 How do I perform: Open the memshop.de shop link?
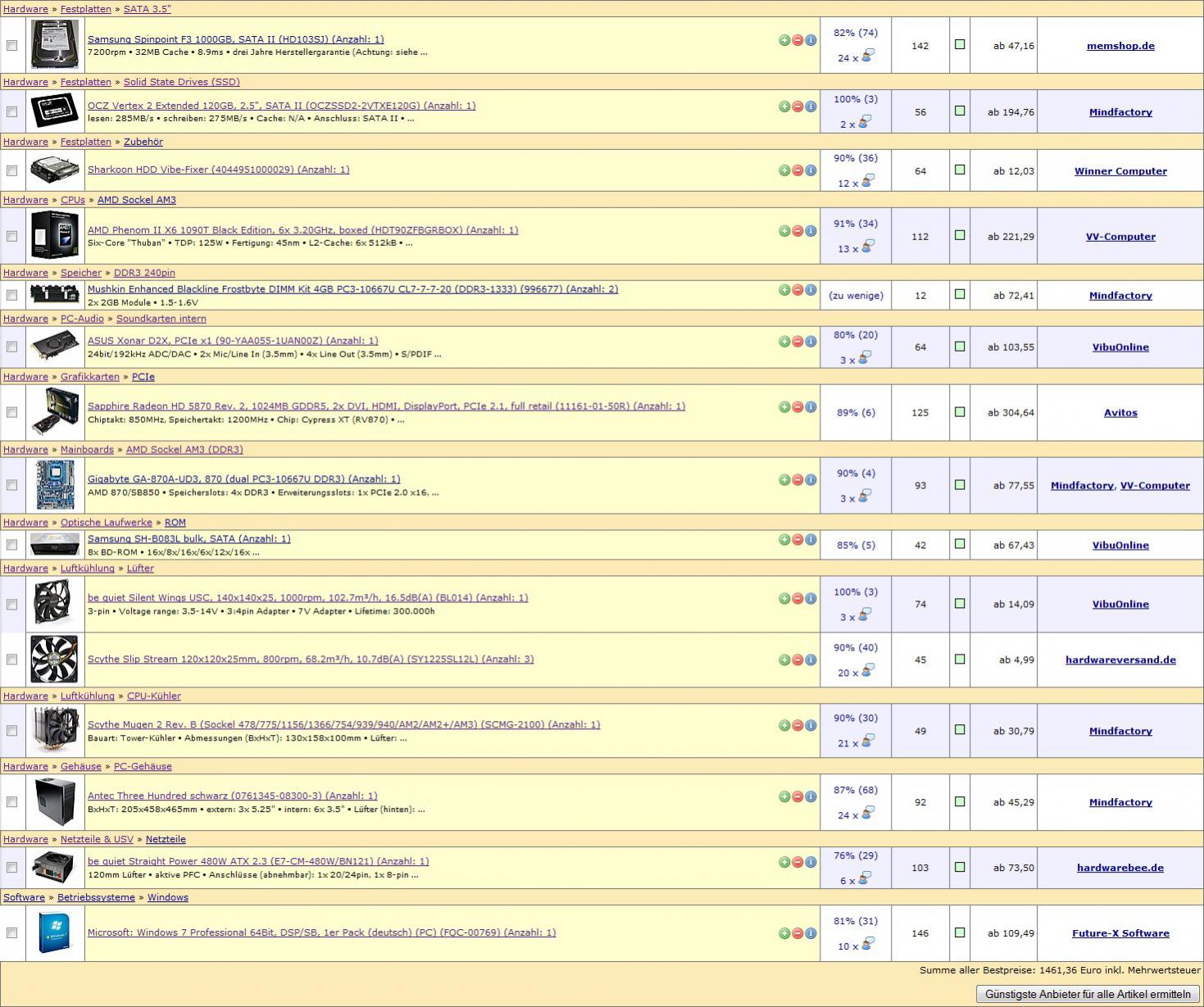tap(1120, 46)
